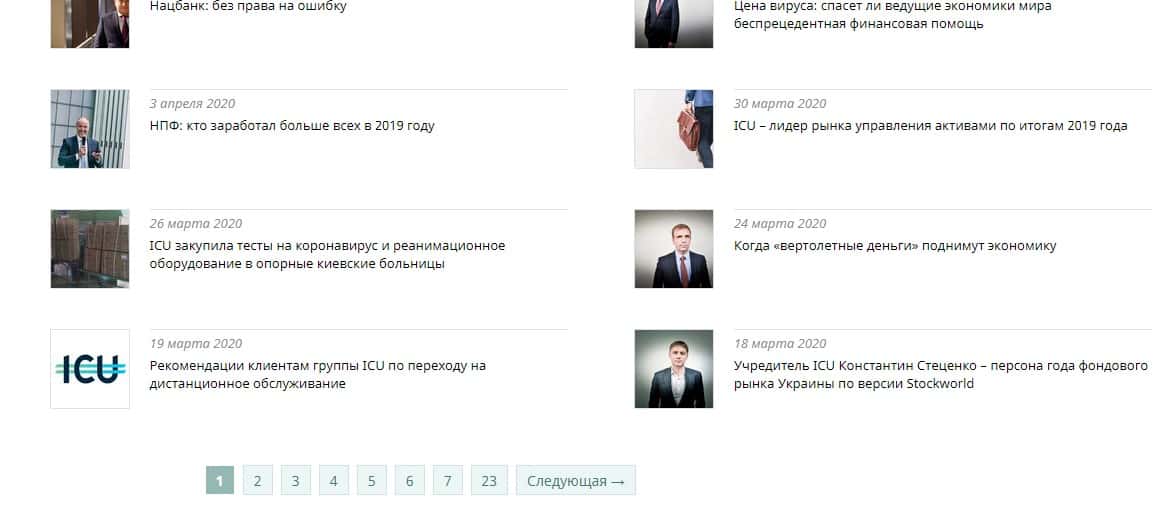Go to page 3 of news
Image resolution: width=1169 pixels, height=516 pixels.
295,481
